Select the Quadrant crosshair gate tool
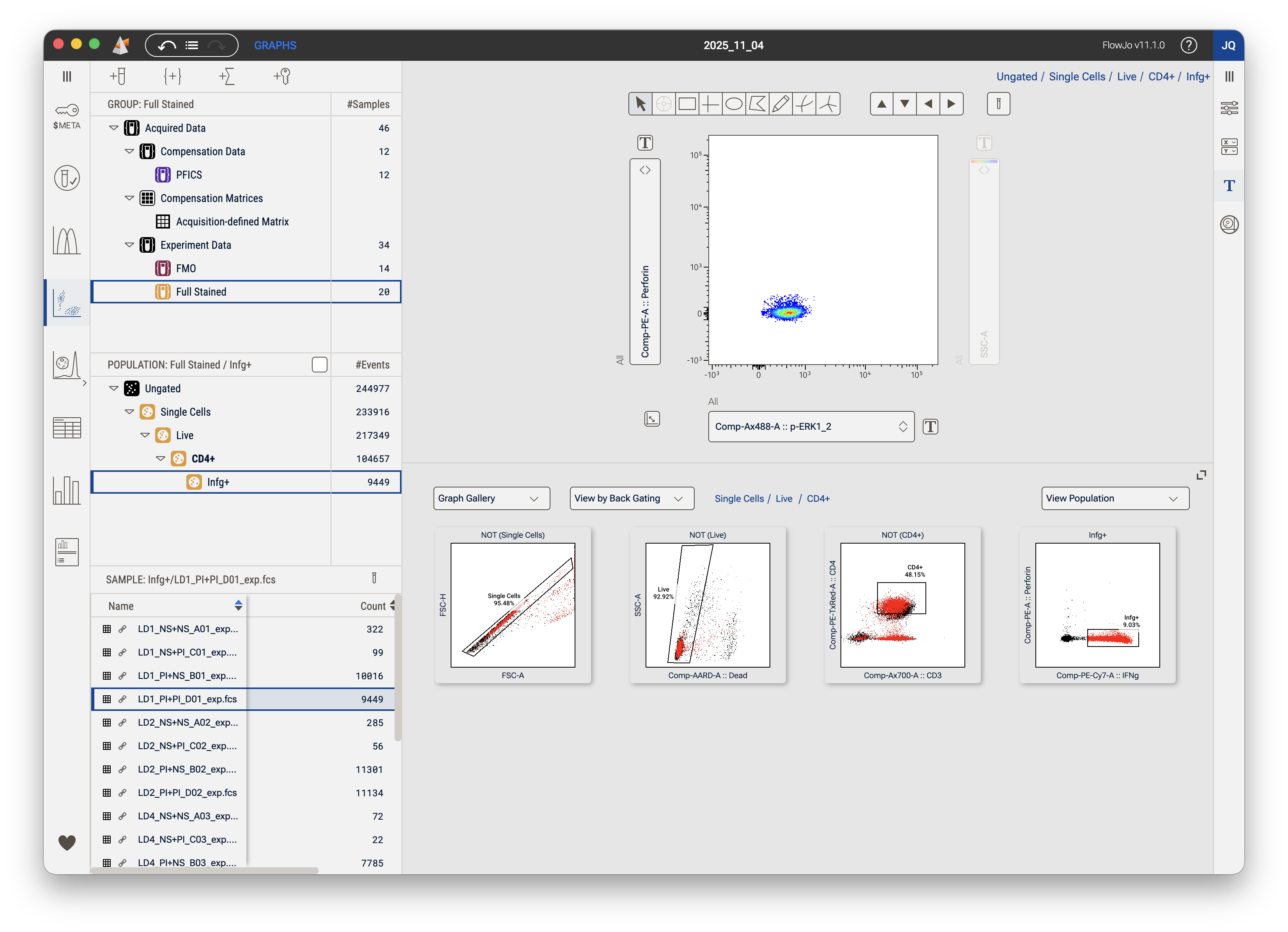Screen dimensions: 1288x932 (x=710, y=104)
